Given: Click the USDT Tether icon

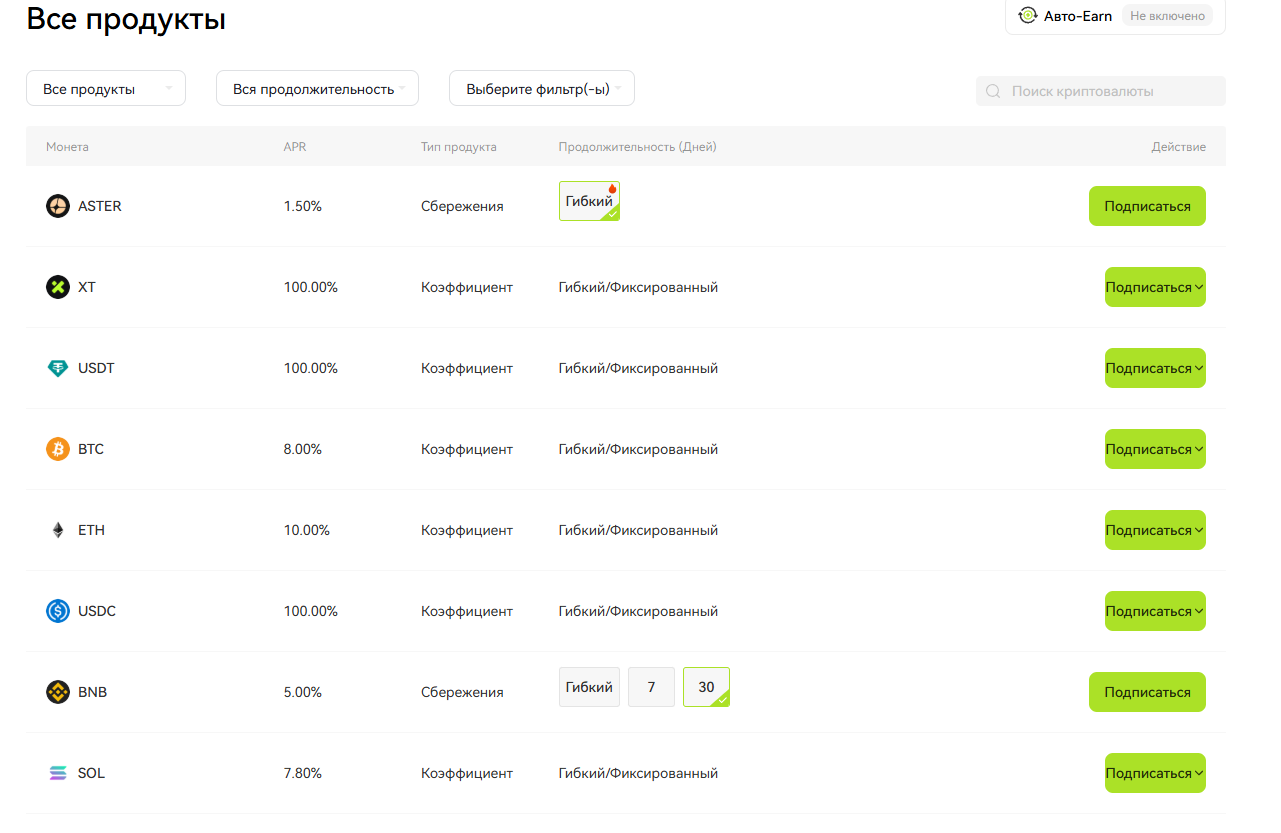Looking at the screenshot, I should (58, 368).
